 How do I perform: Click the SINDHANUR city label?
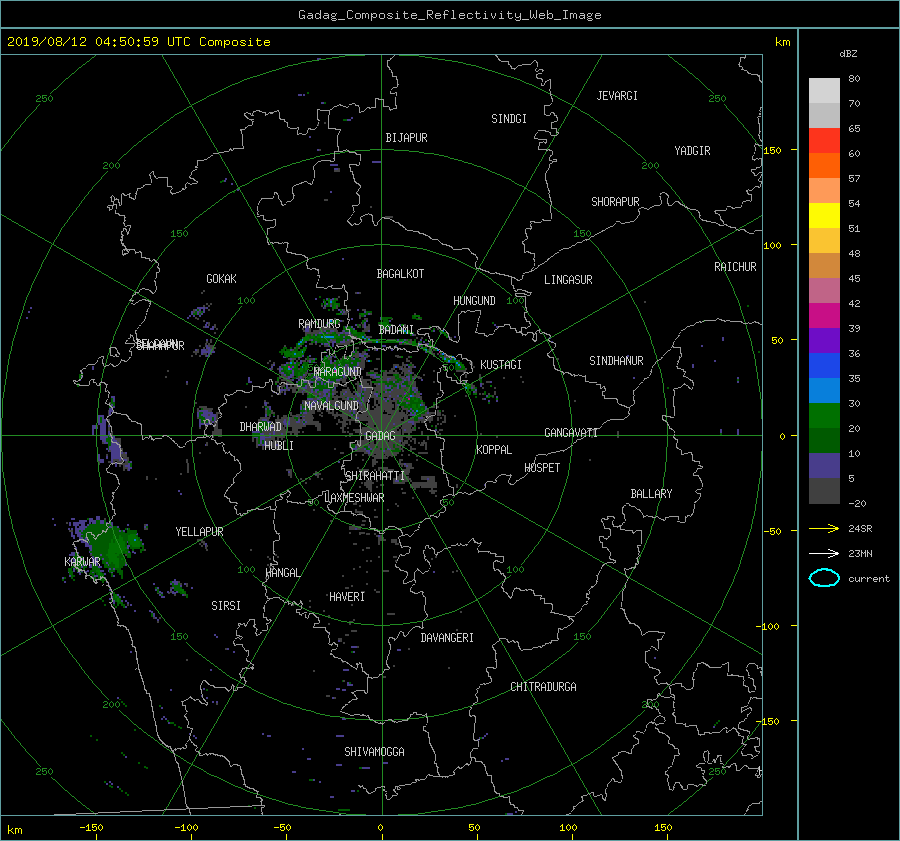[616, 361]
